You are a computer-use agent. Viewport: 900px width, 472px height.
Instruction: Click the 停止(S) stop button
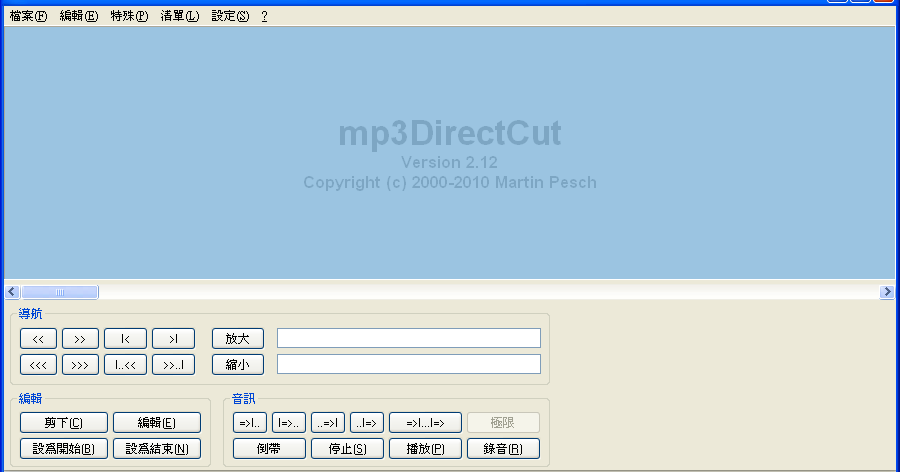(347, 448)
